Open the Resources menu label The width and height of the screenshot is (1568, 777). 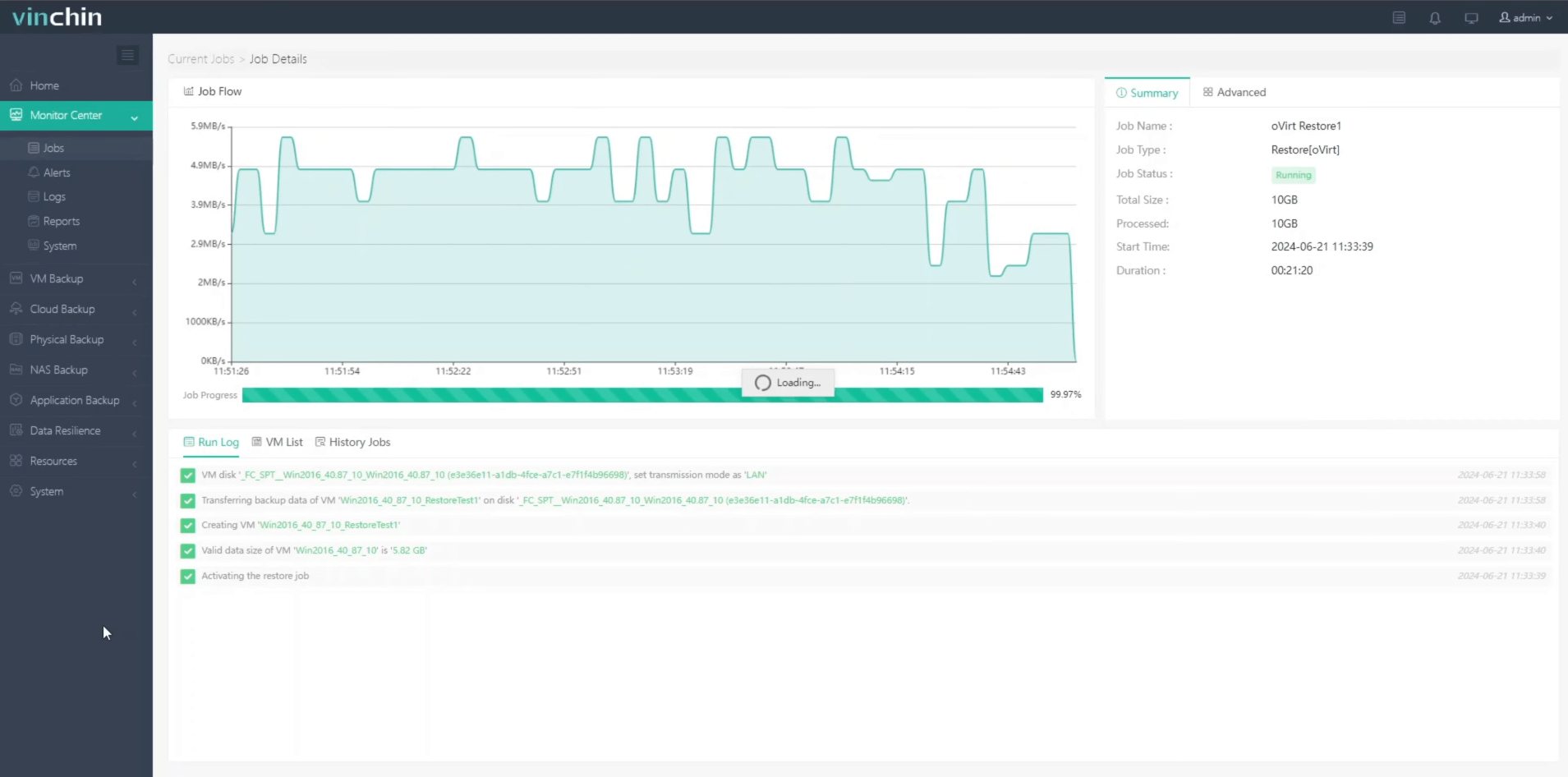click(53, 461)
